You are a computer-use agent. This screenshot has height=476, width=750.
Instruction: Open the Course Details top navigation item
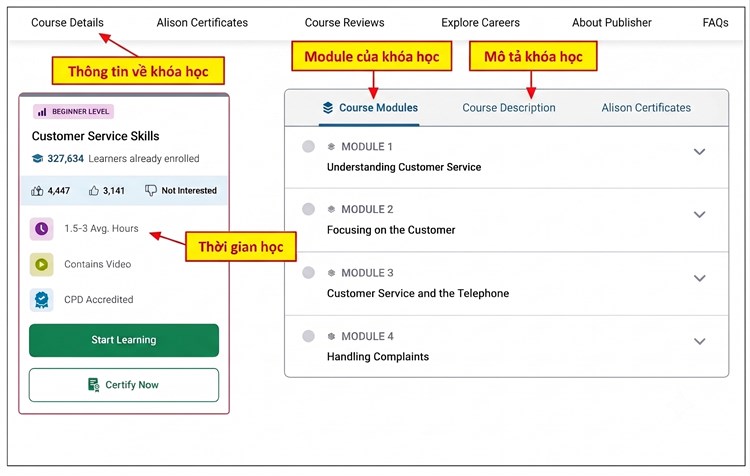click(x=67, y=22)
